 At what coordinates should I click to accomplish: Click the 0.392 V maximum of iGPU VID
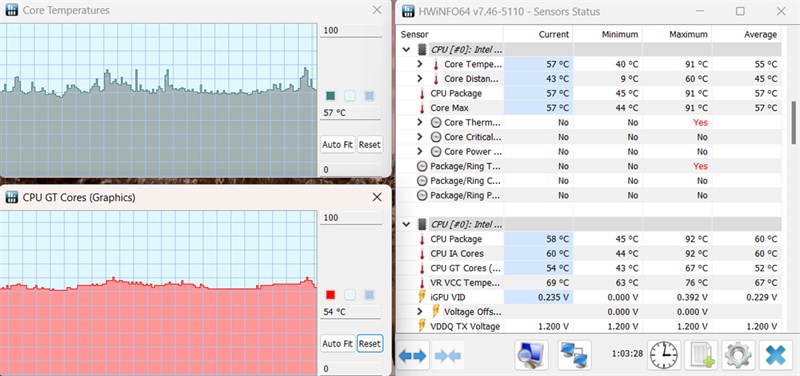tap(692, 297)
